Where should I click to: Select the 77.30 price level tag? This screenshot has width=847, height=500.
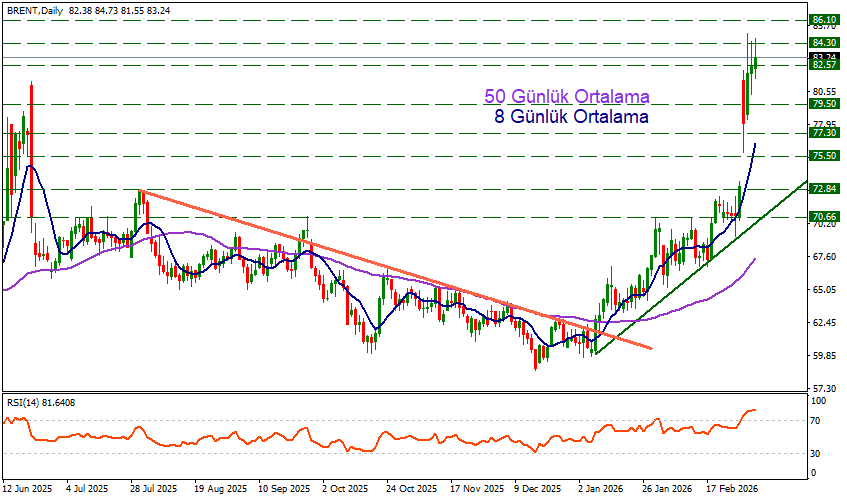tap(824, 133)
